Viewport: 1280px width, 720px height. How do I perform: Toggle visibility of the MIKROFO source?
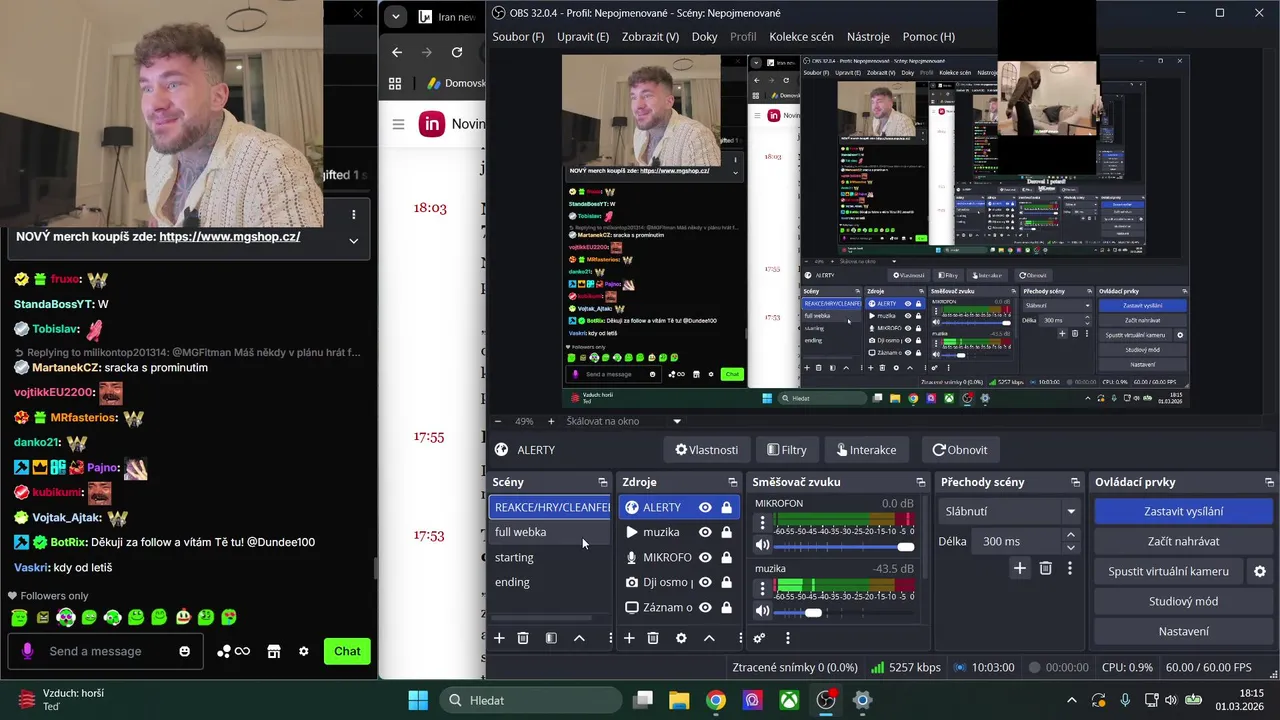[x=705, y=557]
